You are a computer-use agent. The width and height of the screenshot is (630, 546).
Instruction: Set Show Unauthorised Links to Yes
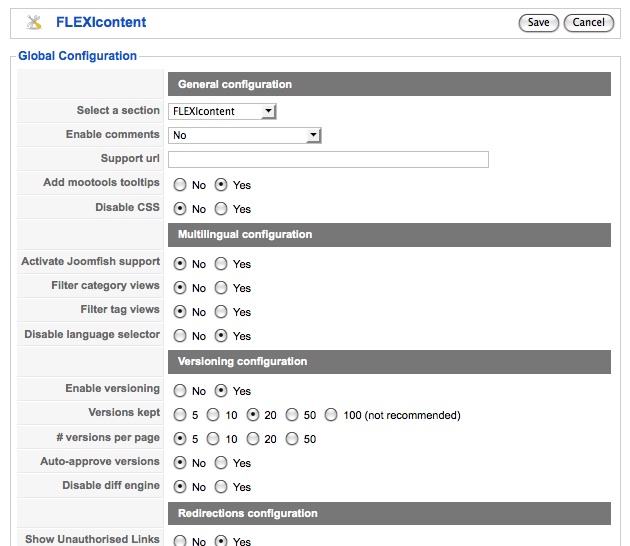221,541
